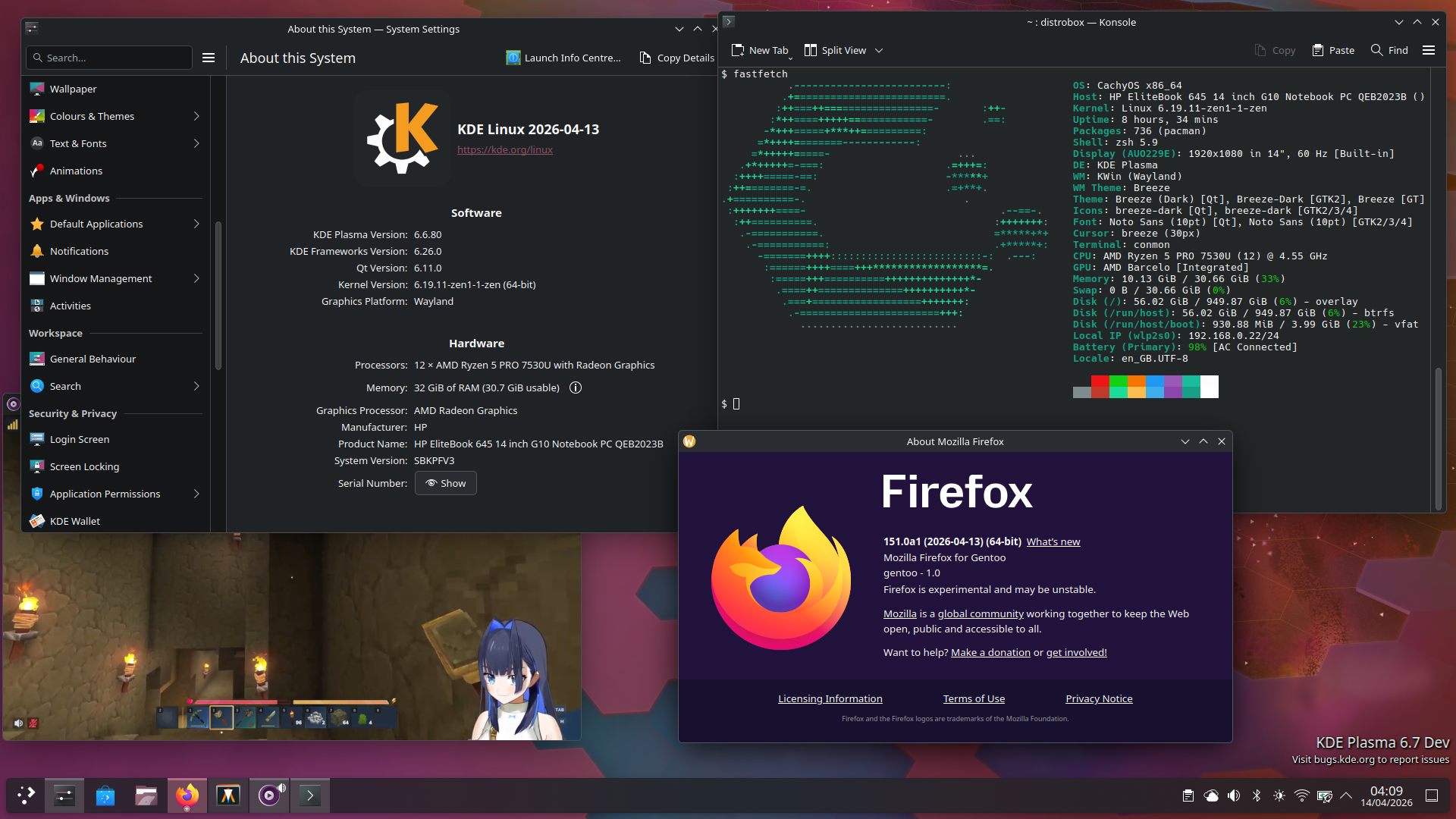The width and height of the screenshot is (1456, 819).
Task: Open the clipboard tray icon
Action: [x=1188, y=795]
